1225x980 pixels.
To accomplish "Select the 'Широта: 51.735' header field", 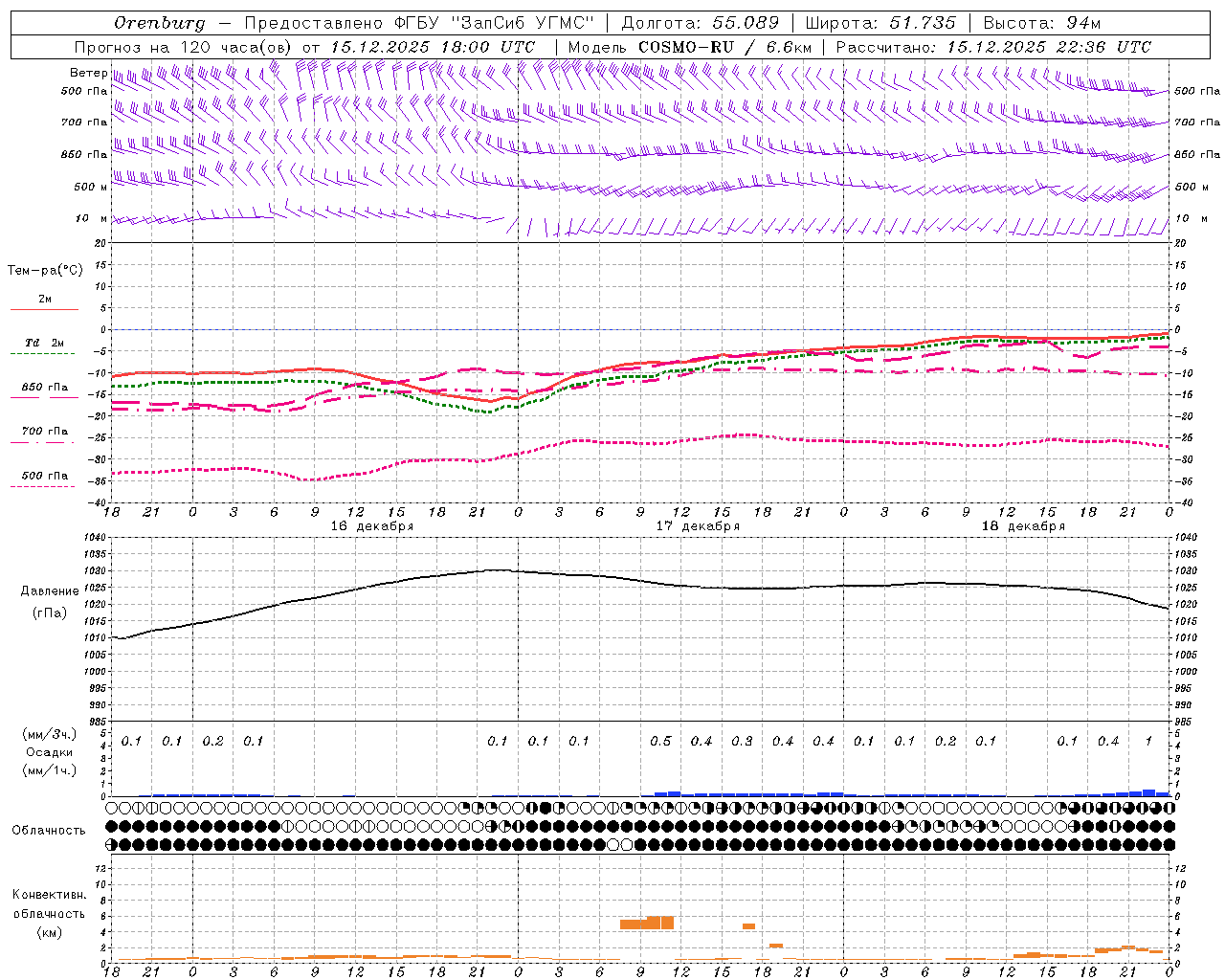I will (x=880, y=23).
